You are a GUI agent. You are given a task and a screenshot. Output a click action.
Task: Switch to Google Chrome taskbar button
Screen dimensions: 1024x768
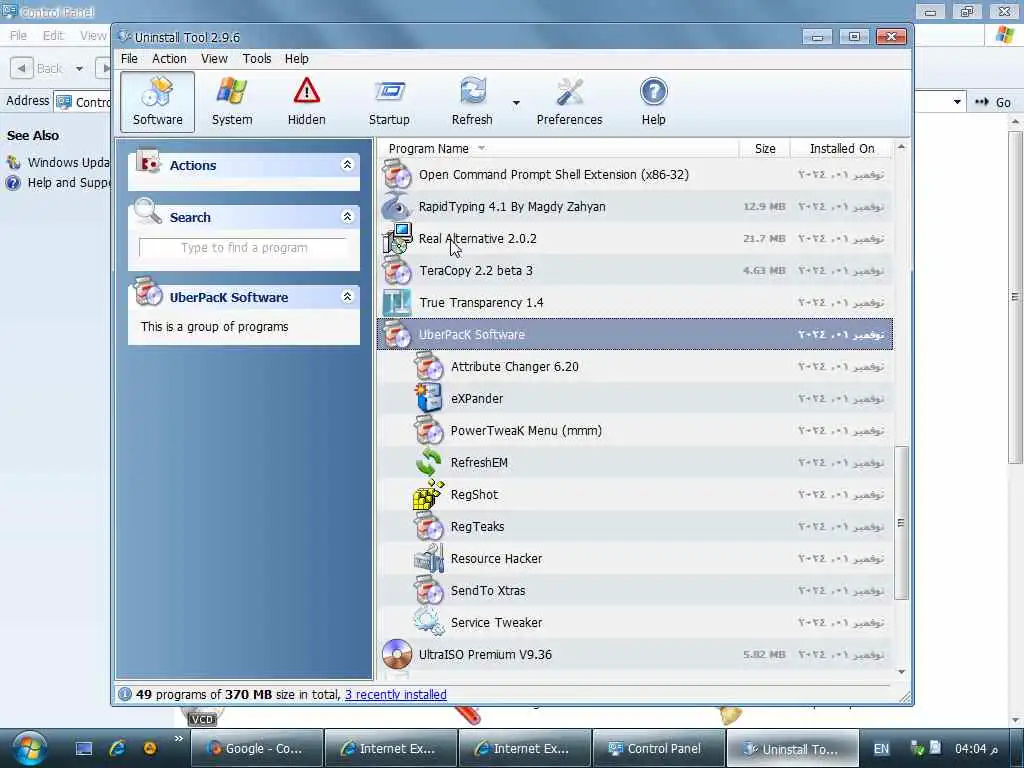[x=257, y=748]
